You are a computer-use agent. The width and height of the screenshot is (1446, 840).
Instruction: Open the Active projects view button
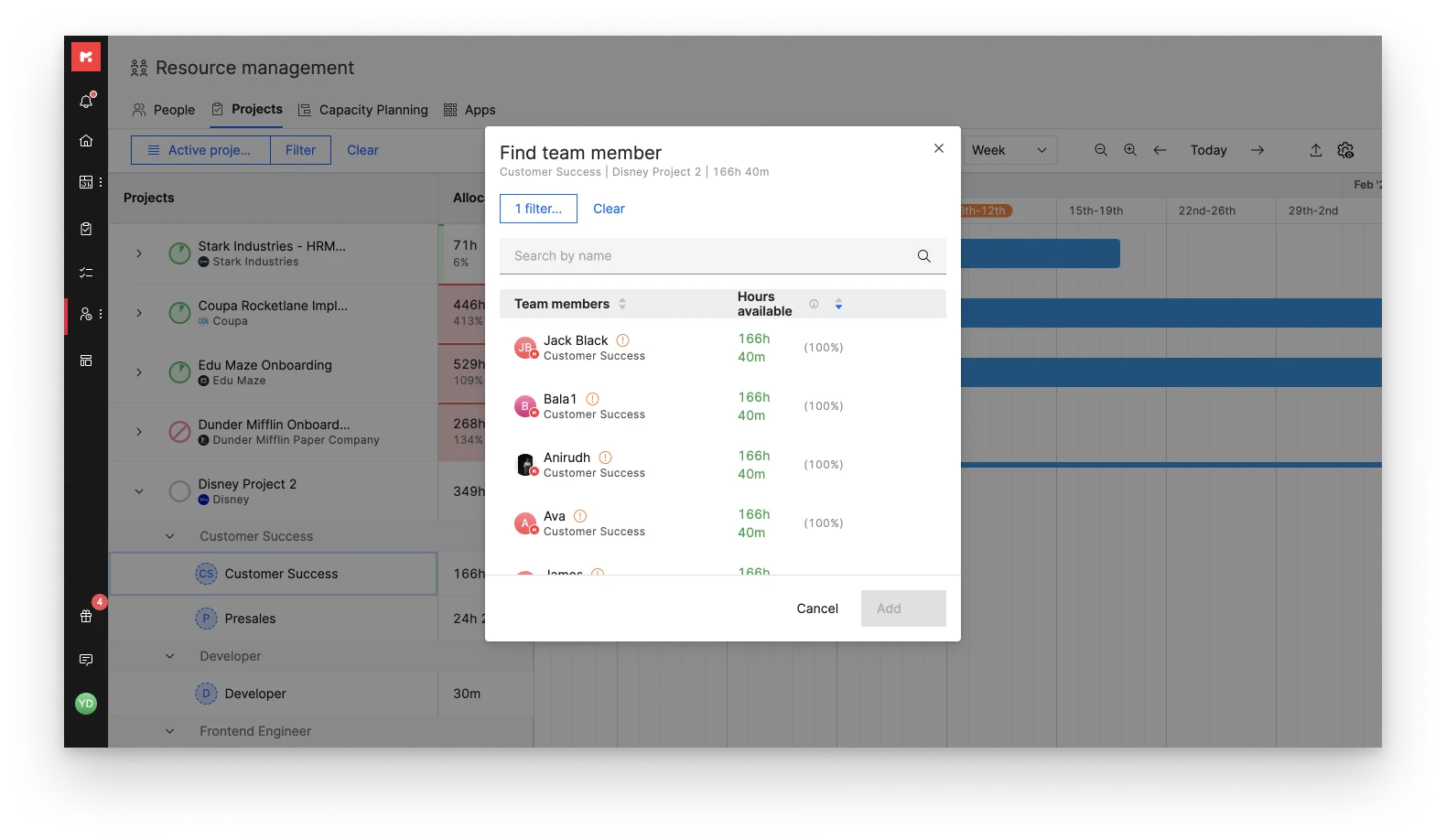point(200,150)
